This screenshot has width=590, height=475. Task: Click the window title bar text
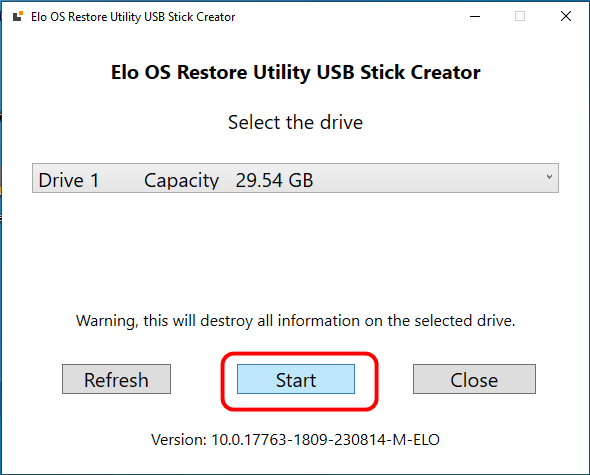(133, 17)
